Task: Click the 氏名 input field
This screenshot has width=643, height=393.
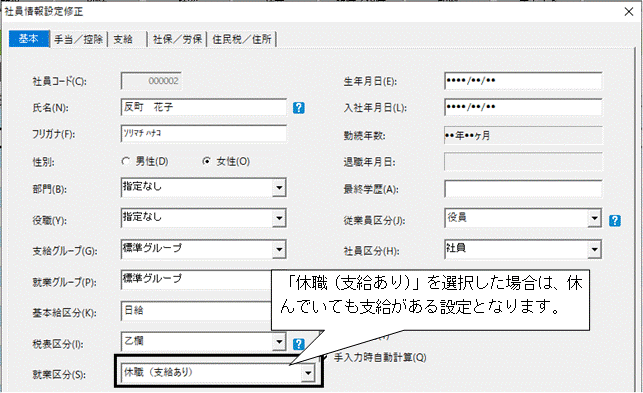Action: pyautogui.click(x=204, y=107)
